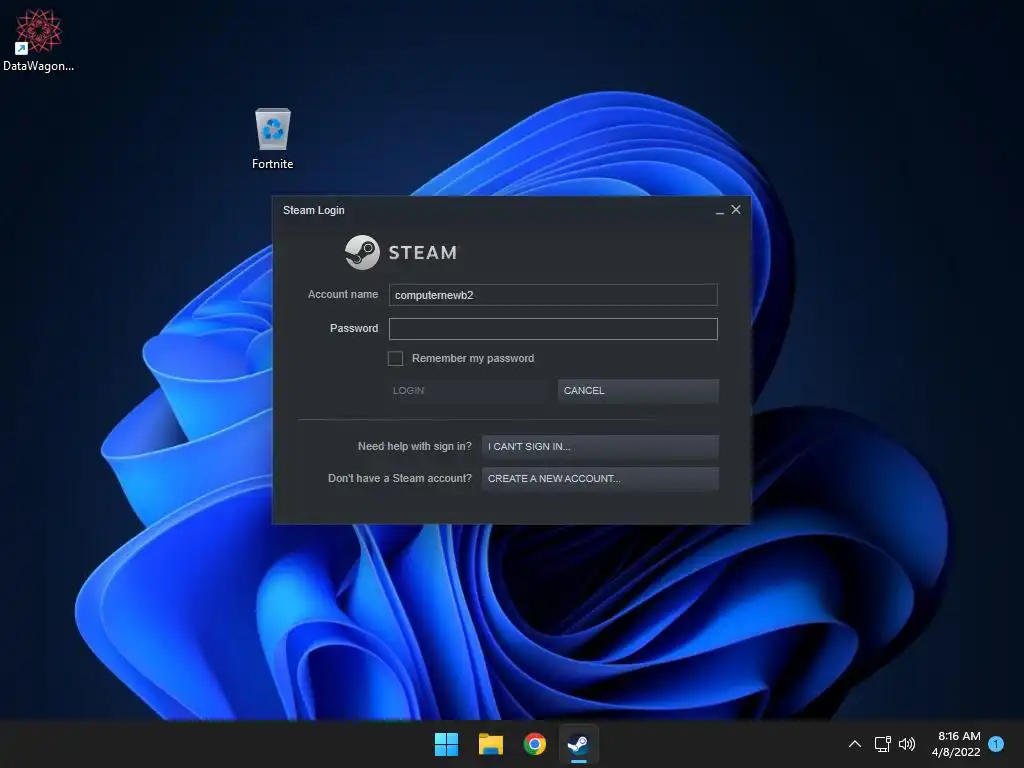Click the Steam Login title text

(313, 210)
